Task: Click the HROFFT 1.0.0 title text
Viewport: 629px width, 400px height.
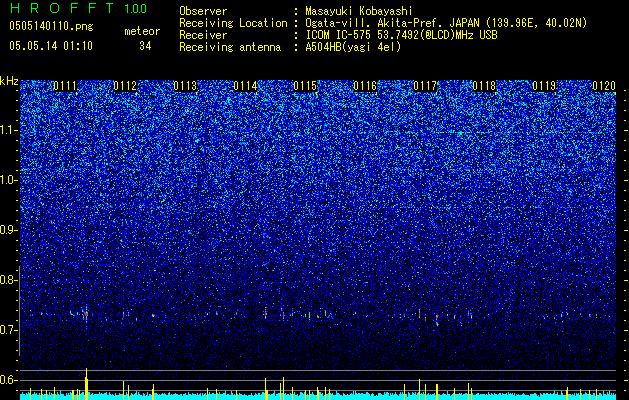Action: pos(78,8)
